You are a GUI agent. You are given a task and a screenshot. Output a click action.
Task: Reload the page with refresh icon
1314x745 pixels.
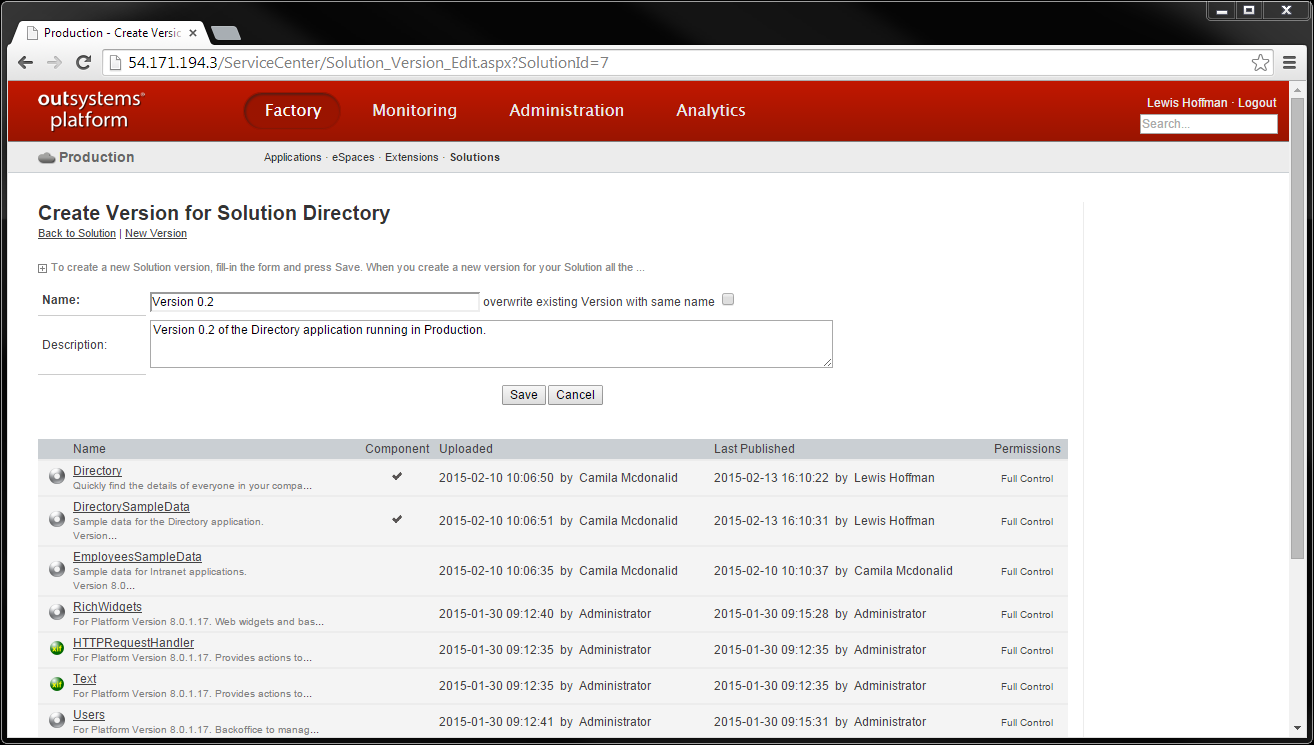coord(84,62)
